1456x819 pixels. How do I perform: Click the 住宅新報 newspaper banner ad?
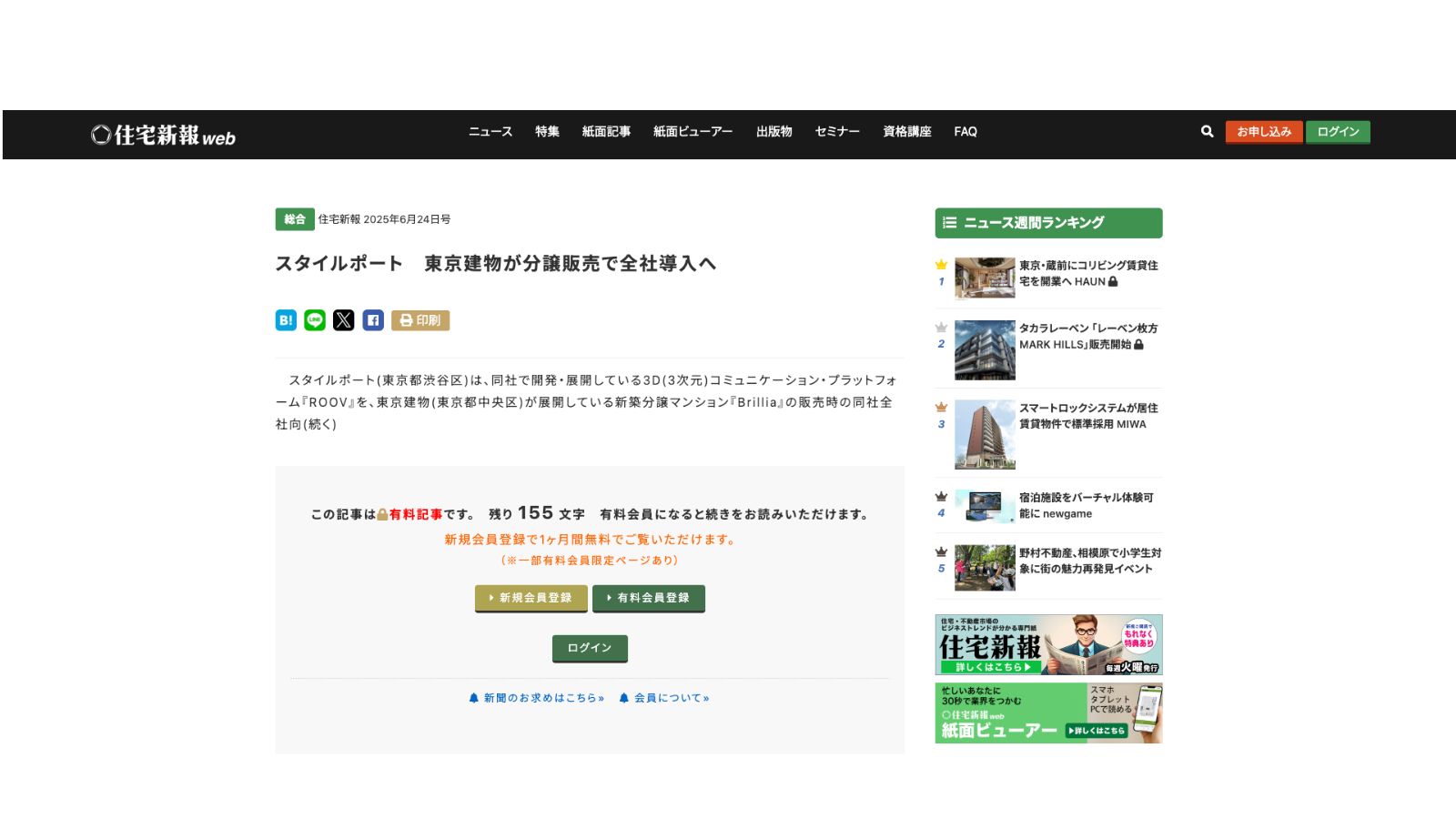click(x=1048, y=644)
